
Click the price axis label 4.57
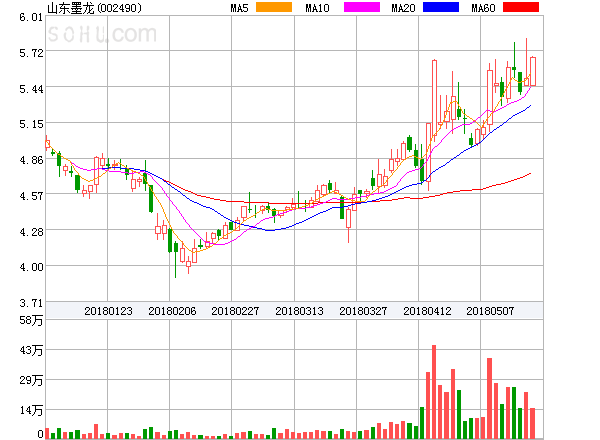(31, 196)
